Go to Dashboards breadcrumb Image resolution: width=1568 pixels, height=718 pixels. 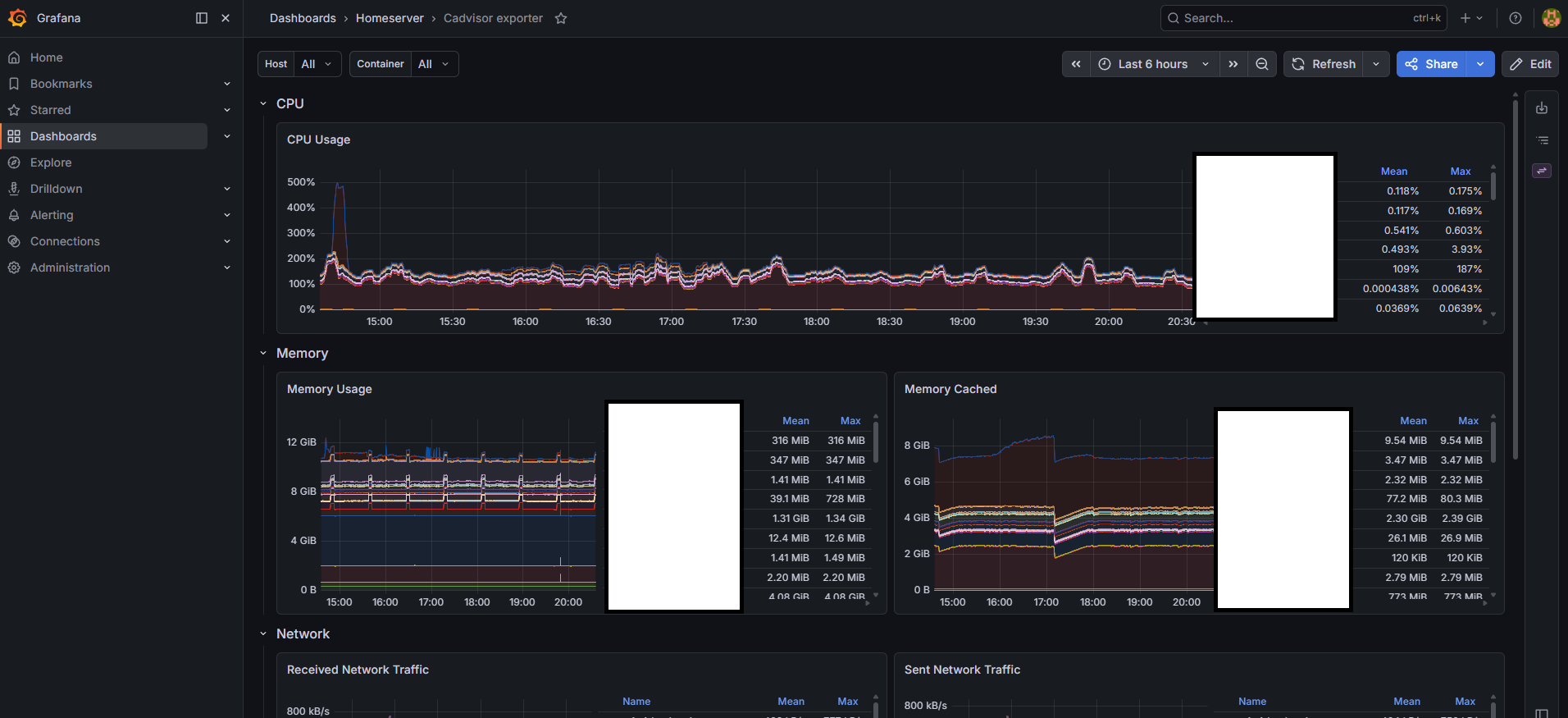(x=303, y=18)
